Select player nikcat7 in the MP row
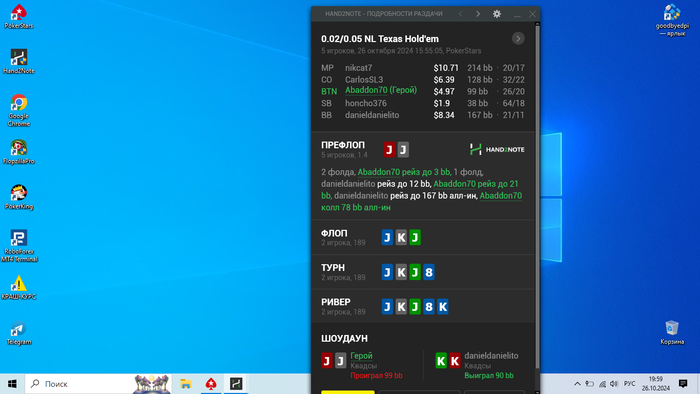The image size is (700, 394). pos(358,68)
